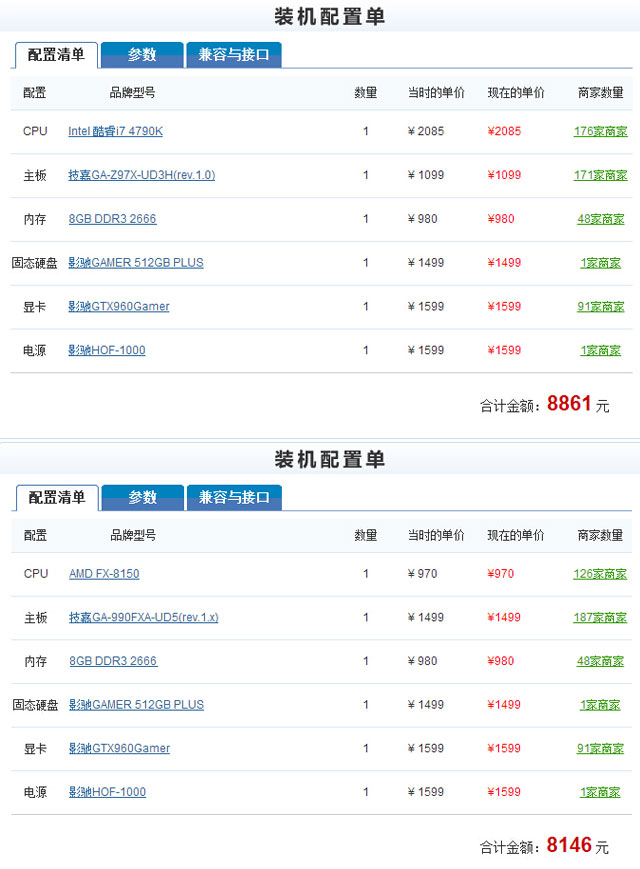Click the ¥ 2085 original price cell
Viewport: 640px width, 869px height.
pyautogui.click(x=426, y=131)
